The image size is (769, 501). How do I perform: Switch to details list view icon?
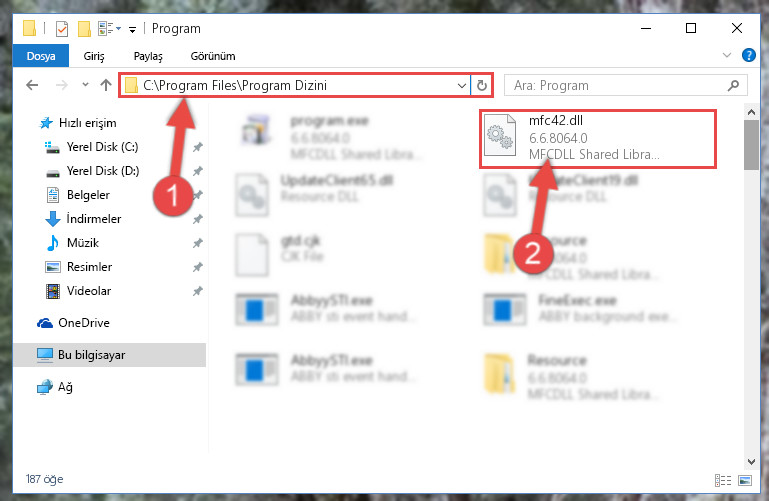pos(723,480)
